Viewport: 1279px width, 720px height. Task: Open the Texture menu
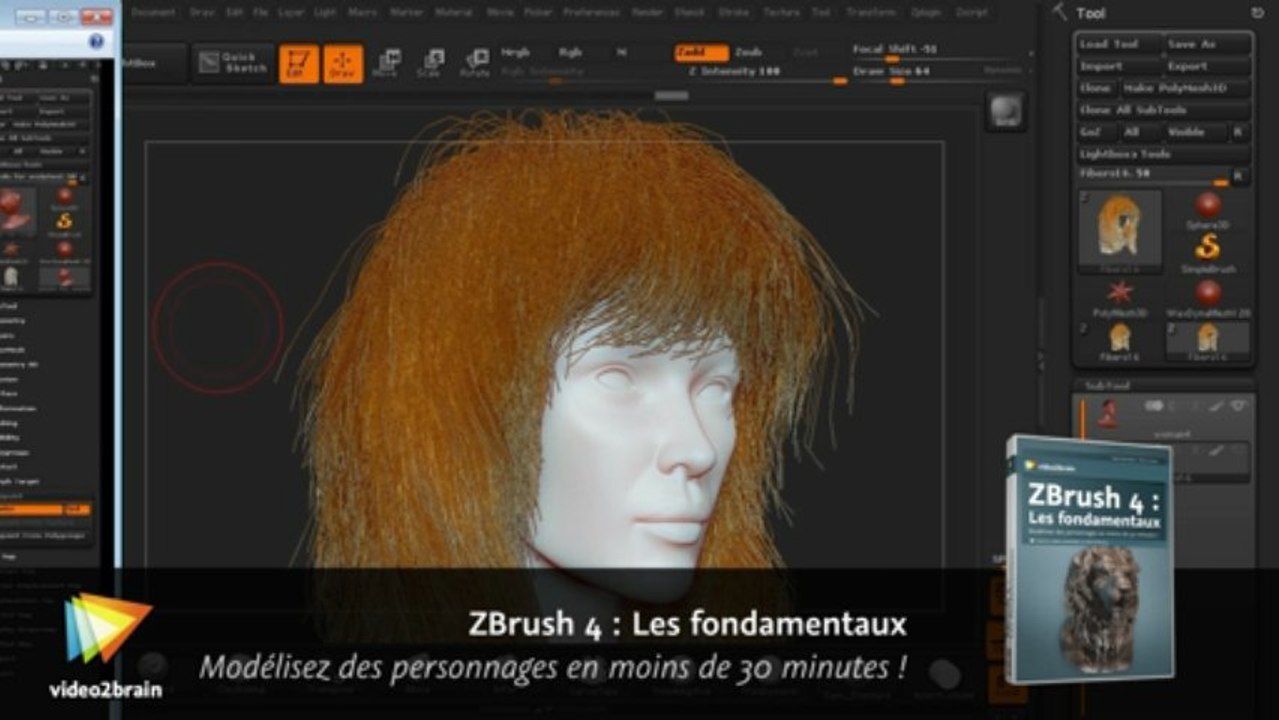(x=781, y=12)
